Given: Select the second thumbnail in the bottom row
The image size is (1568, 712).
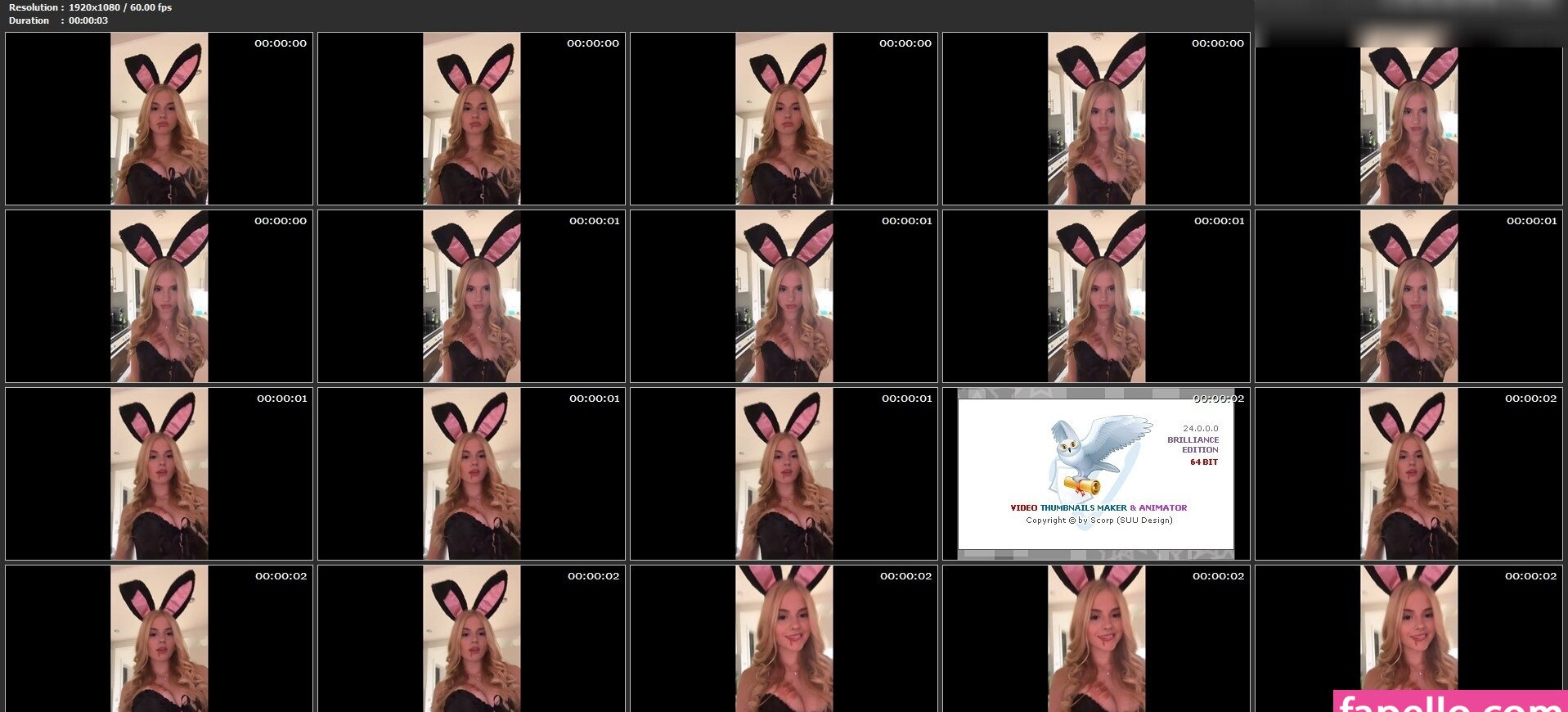Looking at the screenshot, I should (471, 638).
